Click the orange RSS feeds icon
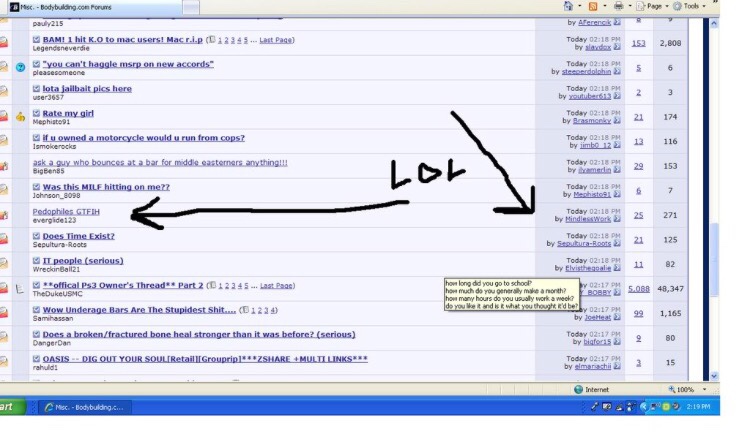This screenshot has width=750, height=432. (x=594, y=6)
